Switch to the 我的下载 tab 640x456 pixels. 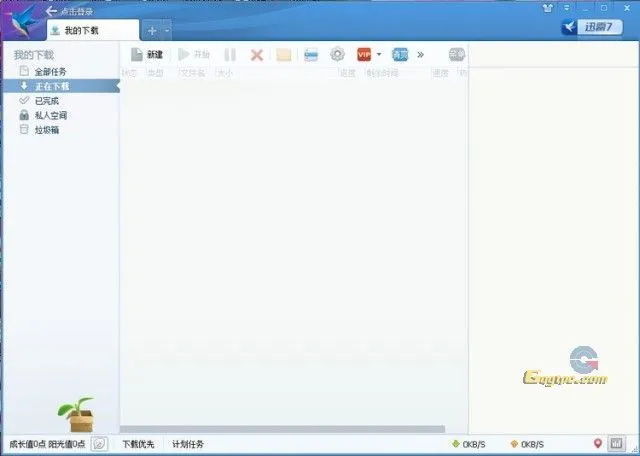(80, 31)
